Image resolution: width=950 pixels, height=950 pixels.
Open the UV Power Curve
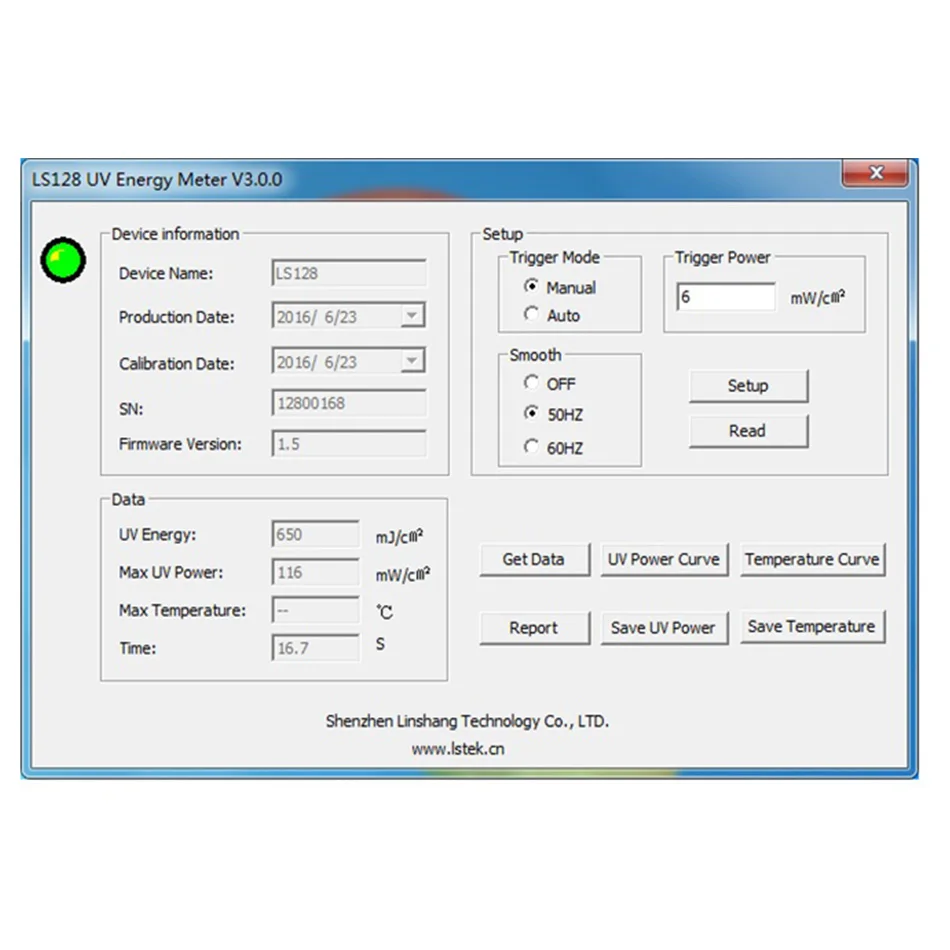(x=664, y=559)
